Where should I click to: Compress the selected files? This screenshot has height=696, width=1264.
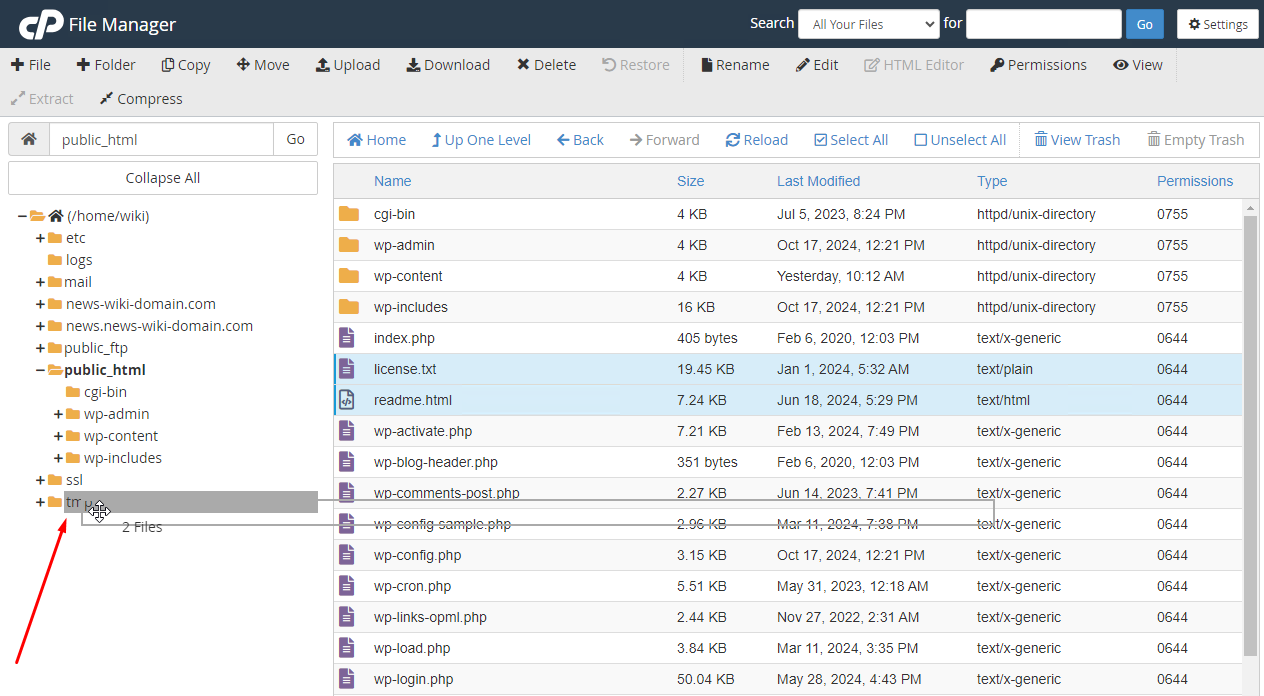click(x=141, y=99)
